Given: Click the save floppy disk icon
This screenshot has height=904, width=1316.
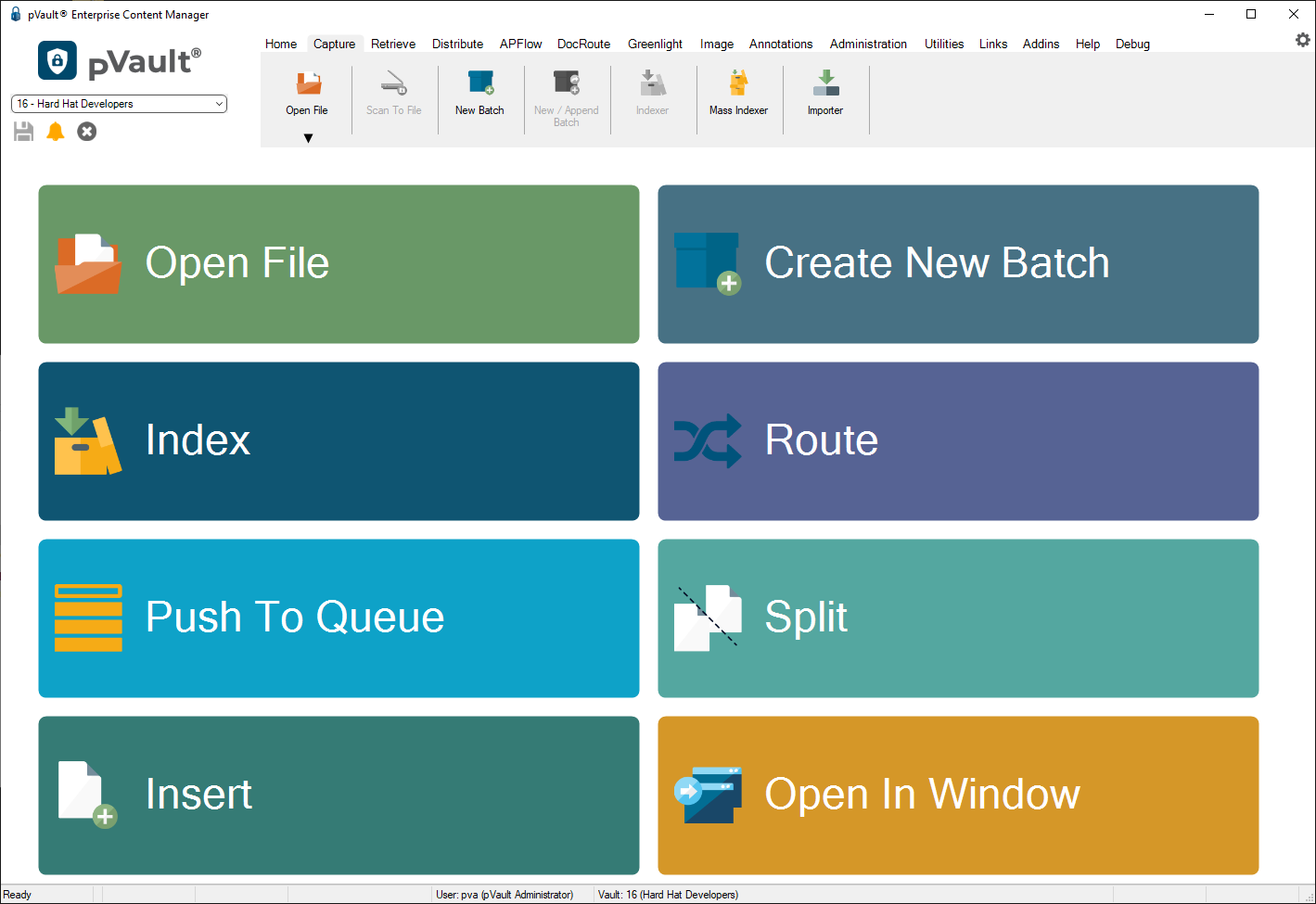Looking at the screenshot, I should point(24,132).
